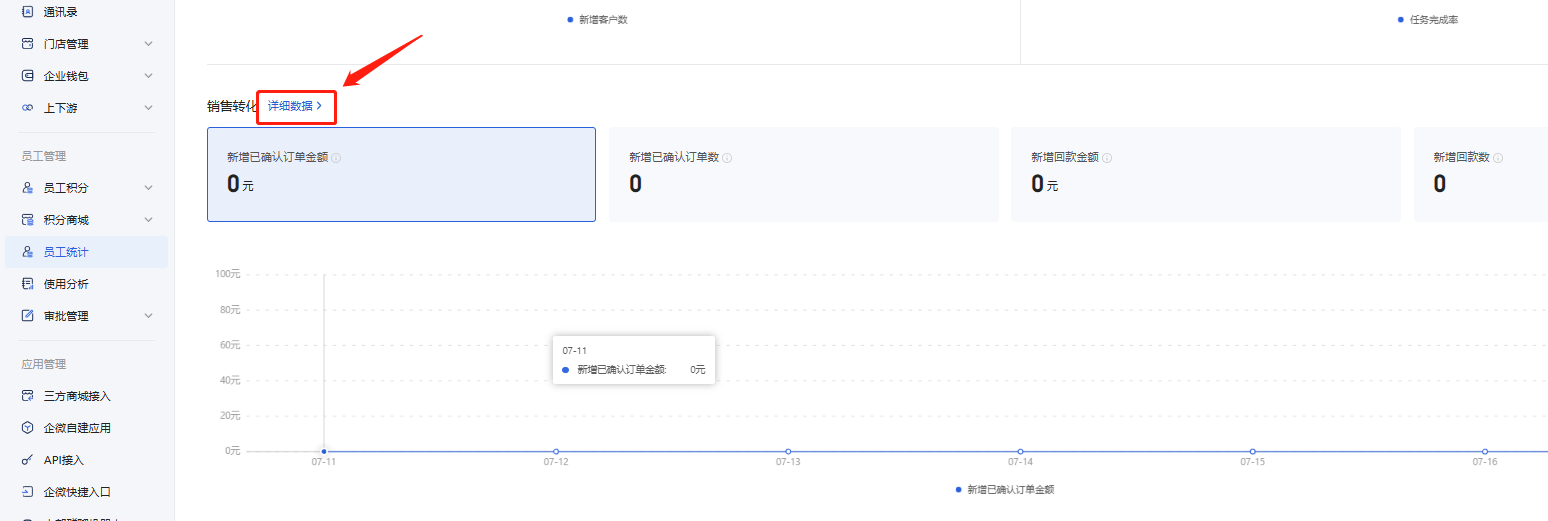Click the 40元 y-axis label

click(229, 380)
